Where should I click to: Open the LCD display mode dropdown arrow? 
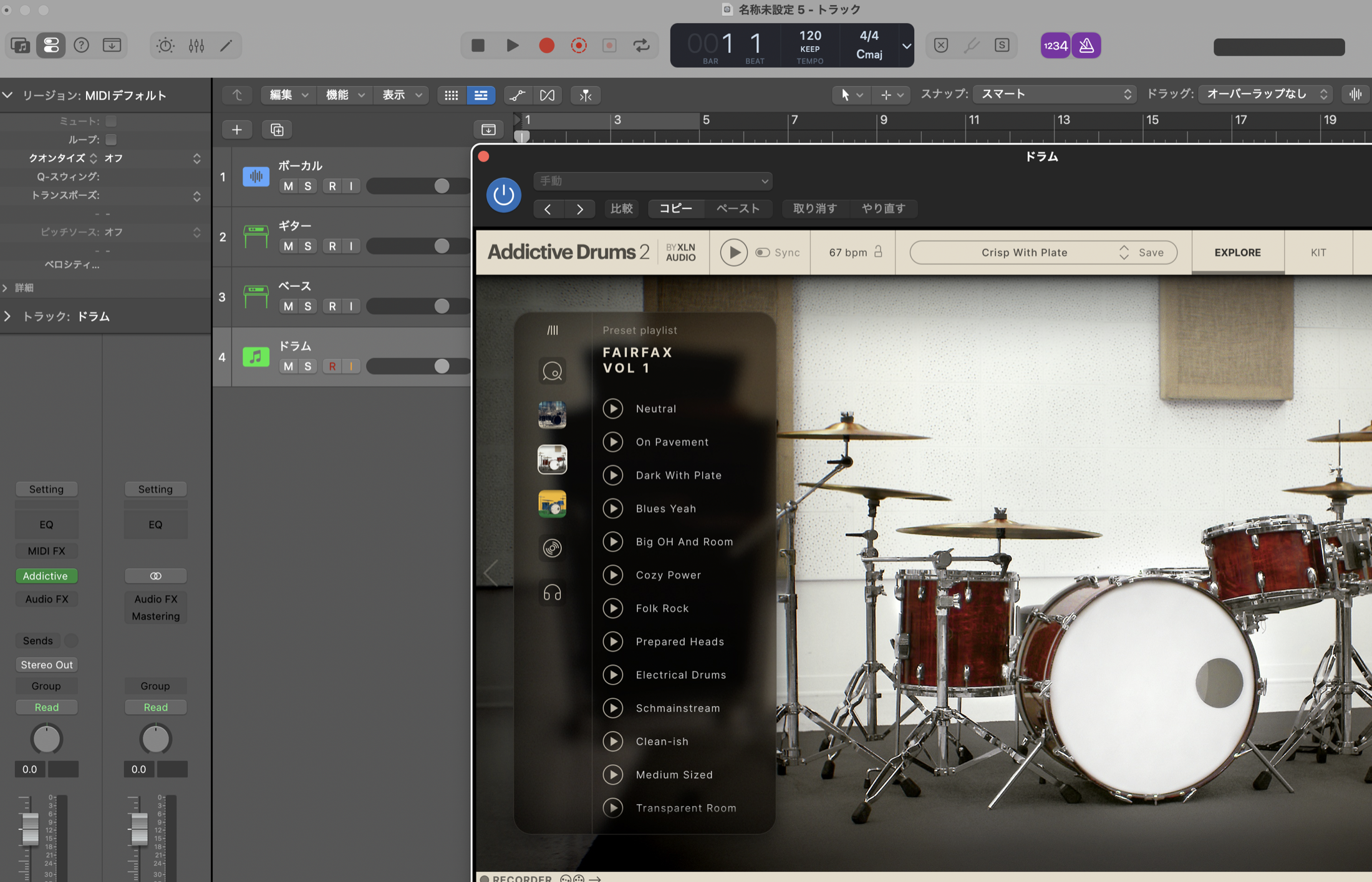pyautogui.click(x=906, y=46)
